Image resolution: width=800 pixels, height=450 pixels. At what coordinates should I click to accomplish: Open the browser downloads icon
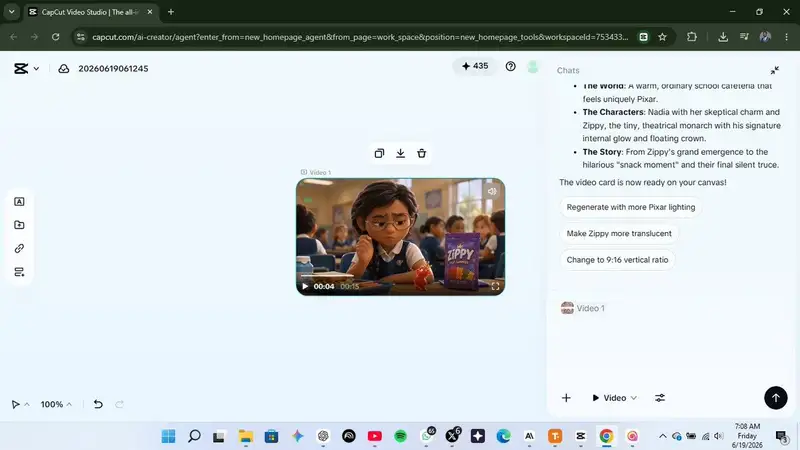pyautogui.click(x=723, y=37)
